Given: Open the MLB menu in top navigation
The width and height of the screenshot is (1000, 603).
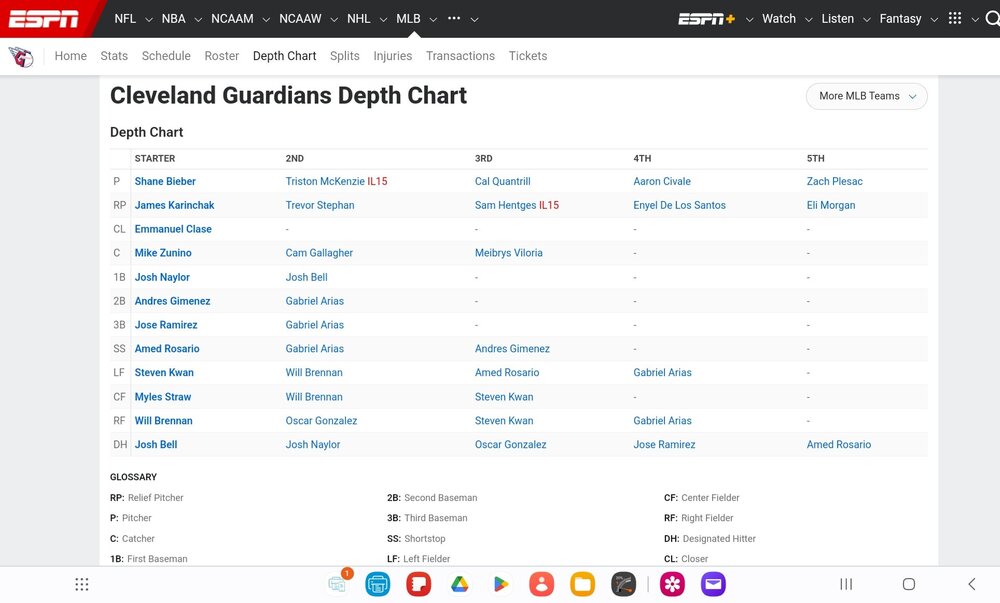Looking at the screenshot, I should (408, 19).
